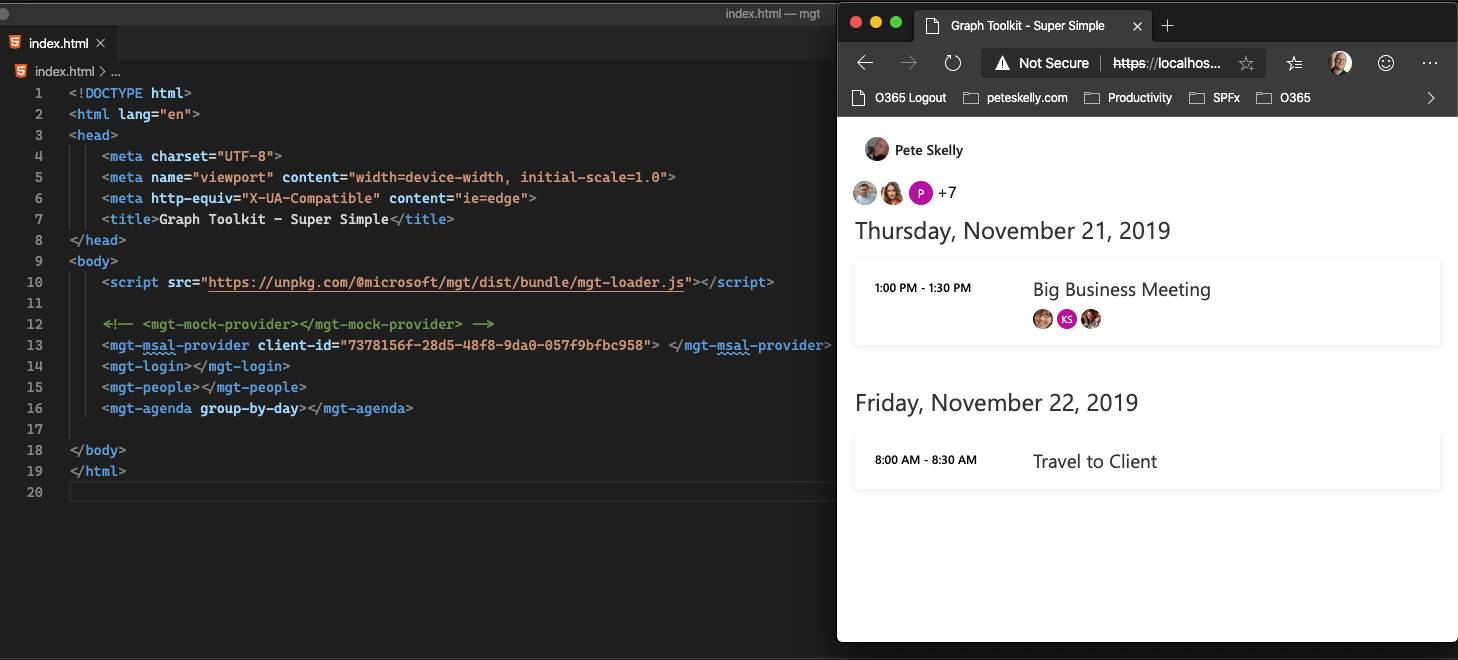Click Pete Skelly's avatar in login control
This screenshot has width=1458, height=660.
click(877, 150)
